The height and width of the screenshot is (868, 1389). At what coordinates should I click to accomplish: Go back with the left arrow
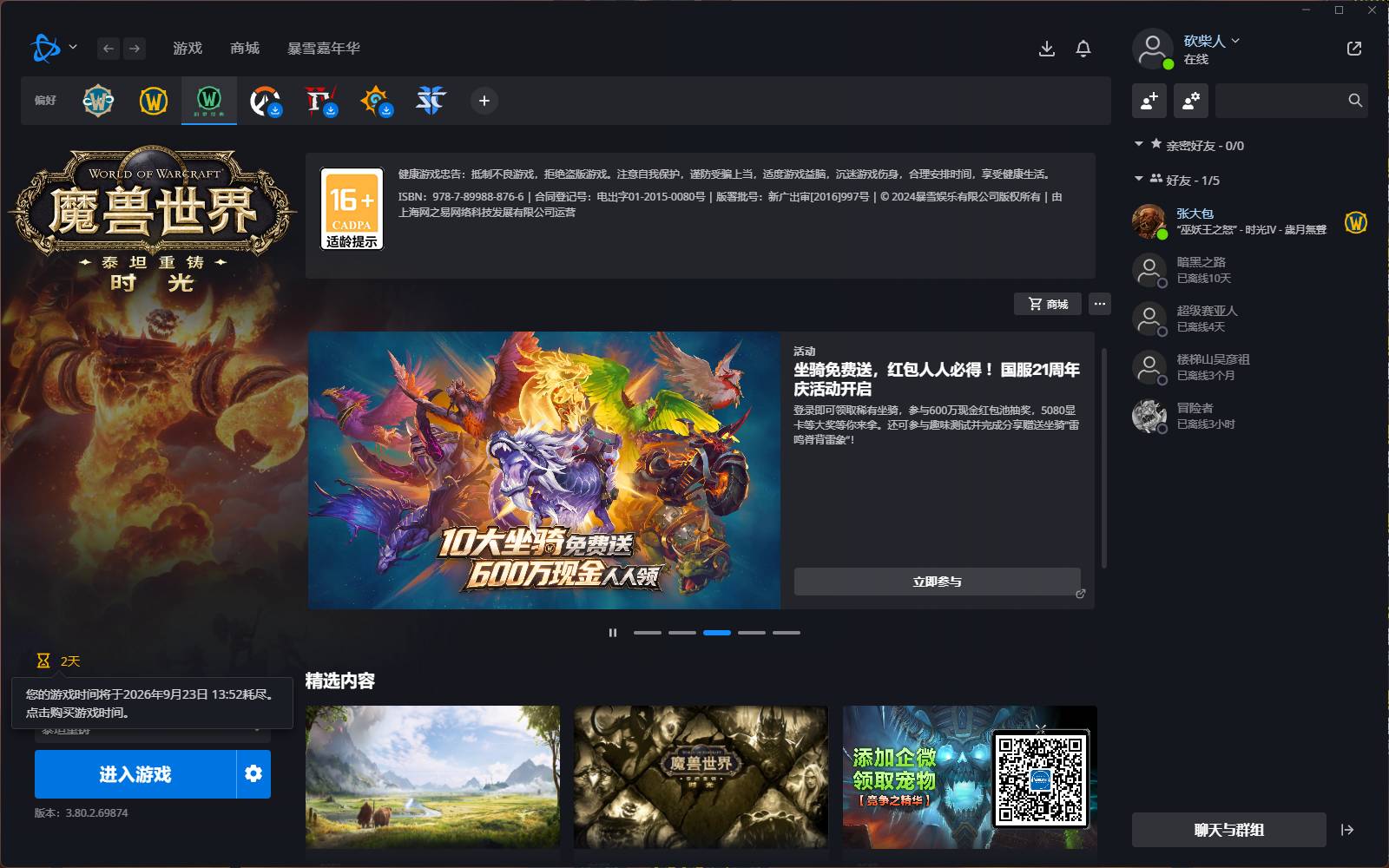coord(108,49)
